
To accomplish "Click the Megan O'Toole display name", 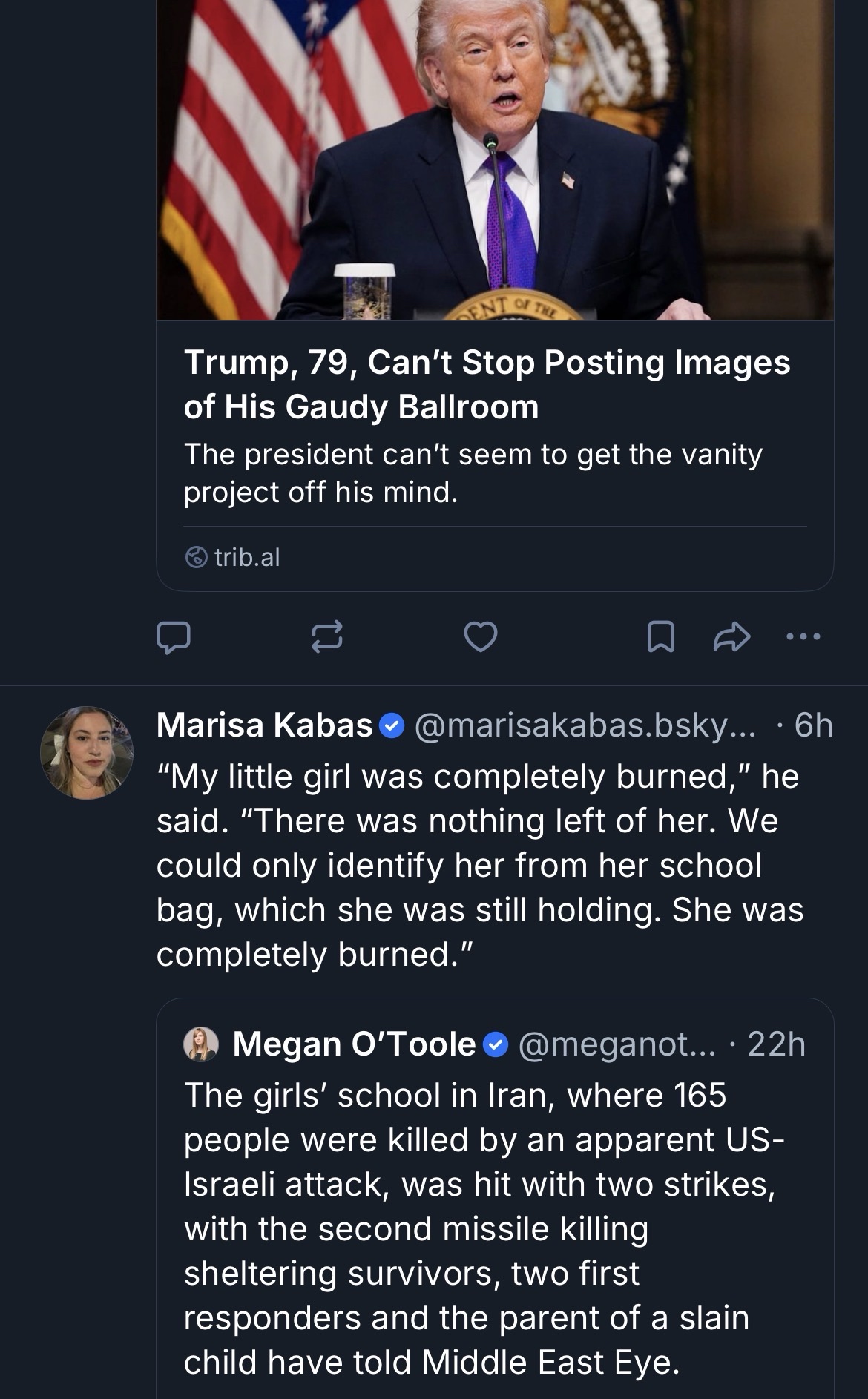I will 354,1044.
